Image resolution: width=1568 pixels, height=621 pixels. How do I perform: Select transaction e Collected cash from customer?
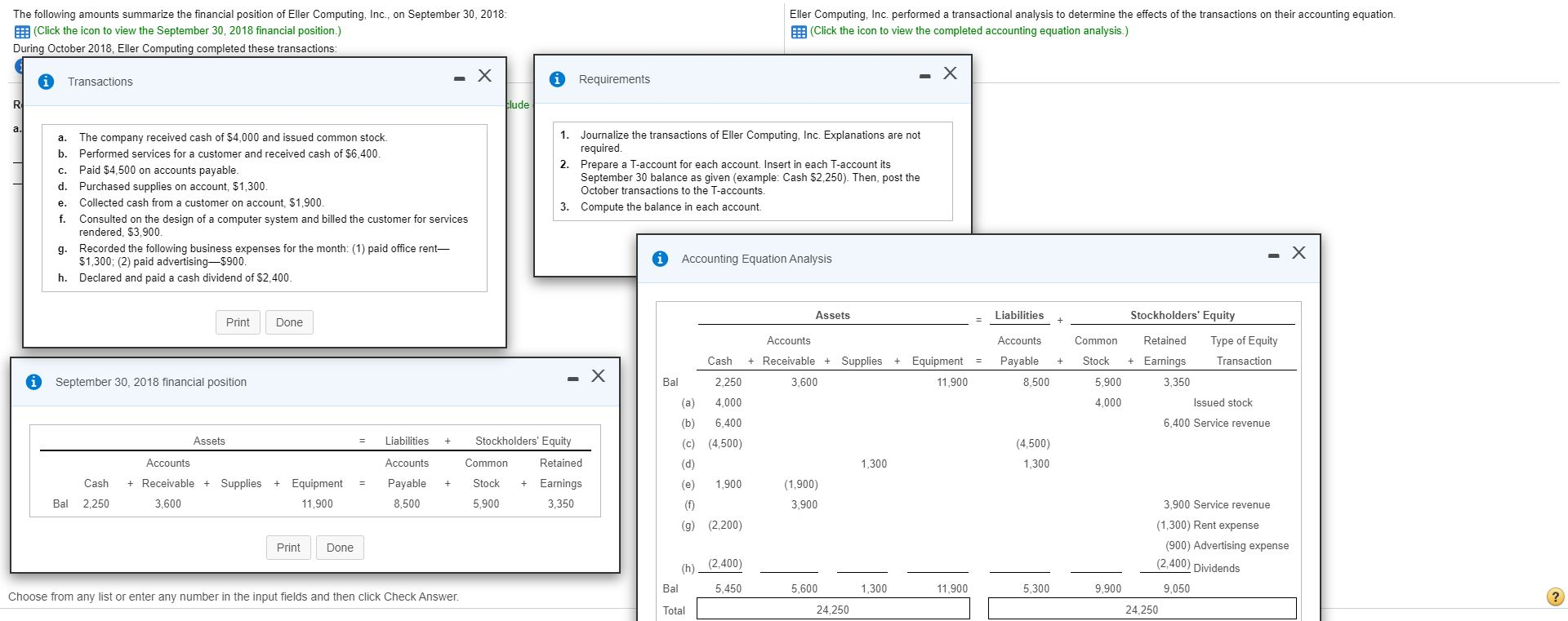[x=201, y=203]
